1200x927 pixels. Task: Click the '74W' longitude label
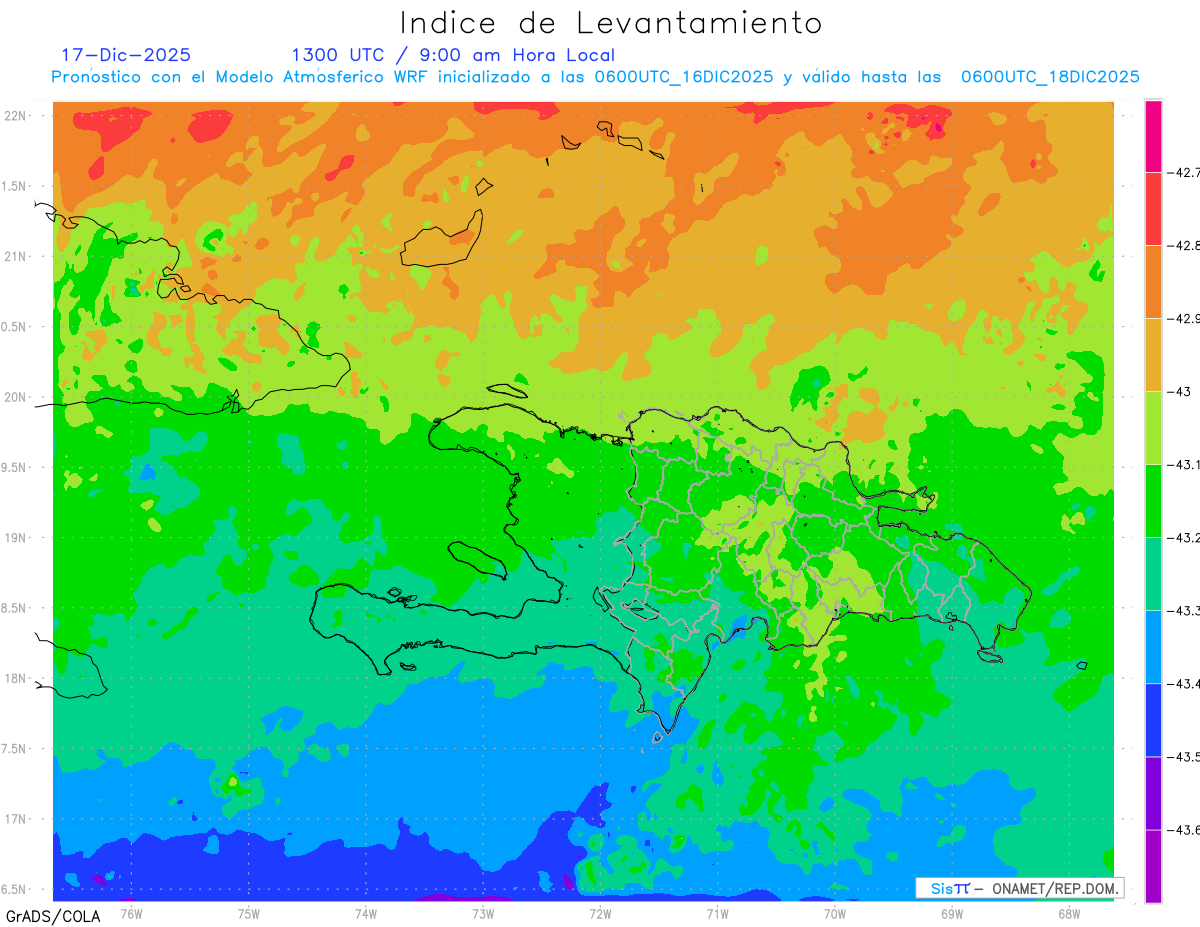[366, 912]
